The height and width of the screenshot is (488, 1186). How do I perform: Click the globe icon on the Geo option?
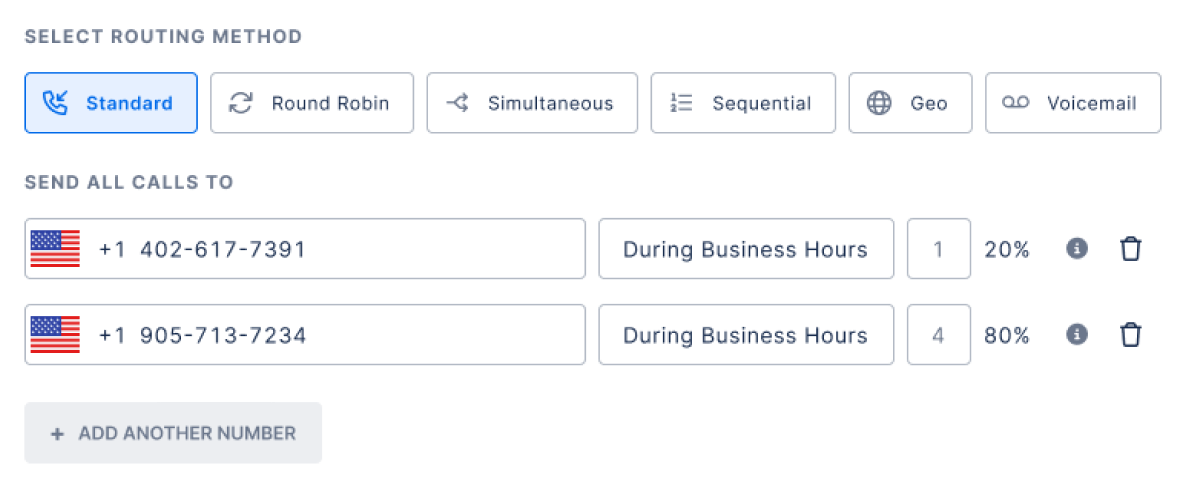click(879, 103)
